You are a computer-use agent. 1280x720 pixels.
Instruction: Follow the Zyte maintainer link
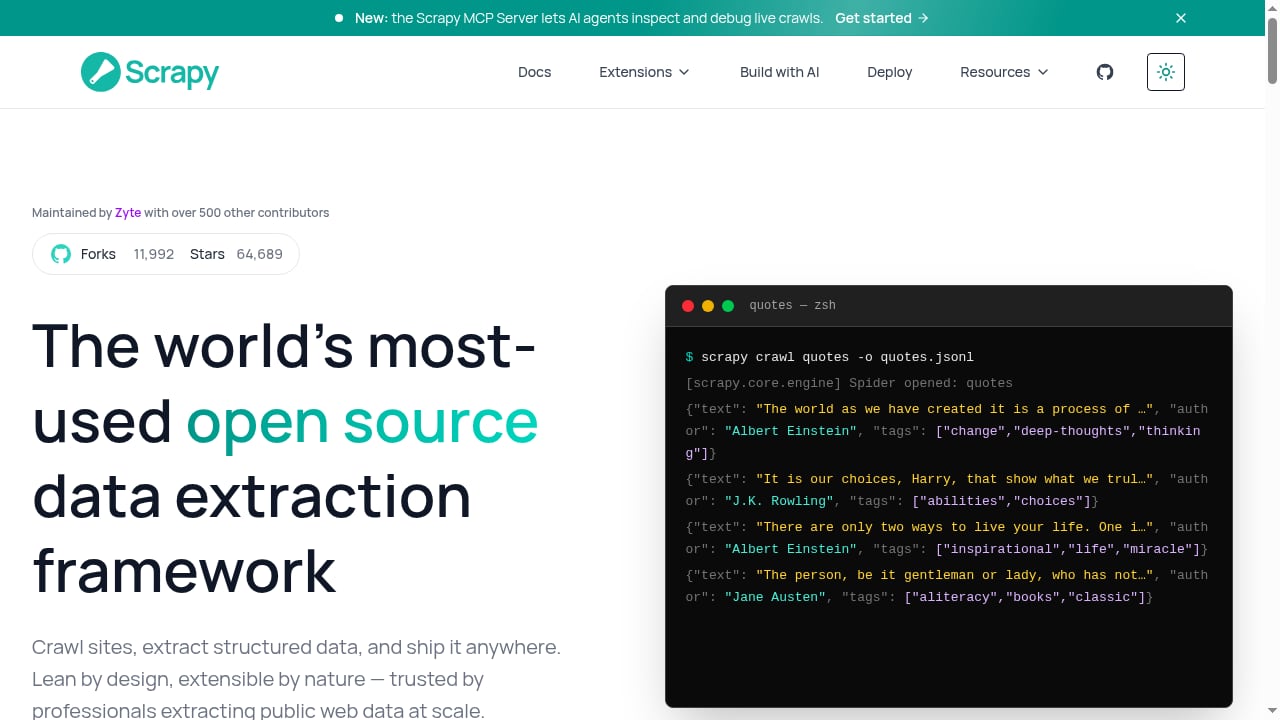tap(128, 213)
